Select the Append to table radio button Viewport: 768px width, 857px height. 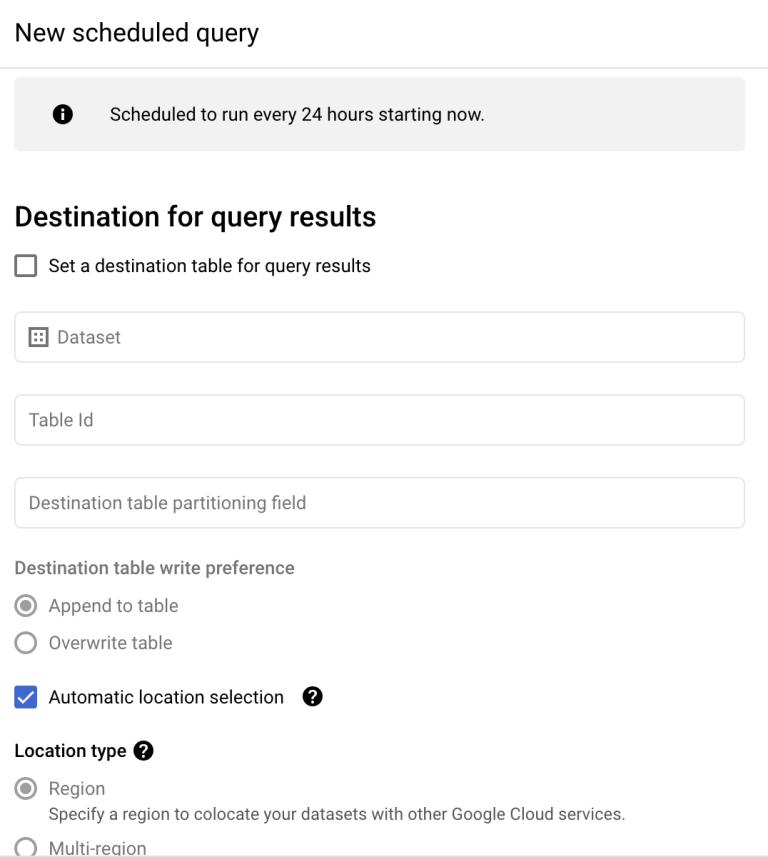(x=26, y=606)
